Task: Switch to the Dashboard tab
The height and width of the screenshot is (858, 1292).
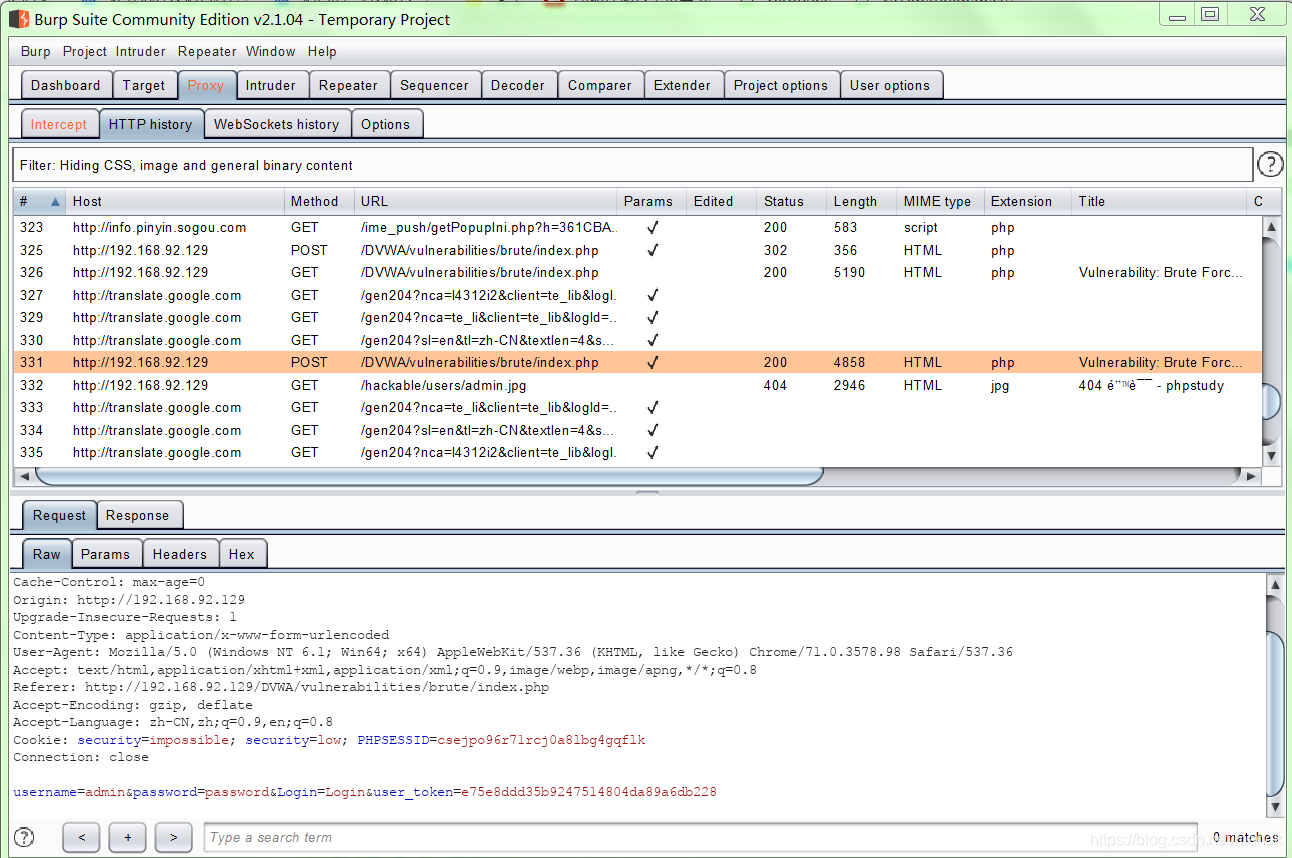Action: pyautogui.click(x=66, y=85)
